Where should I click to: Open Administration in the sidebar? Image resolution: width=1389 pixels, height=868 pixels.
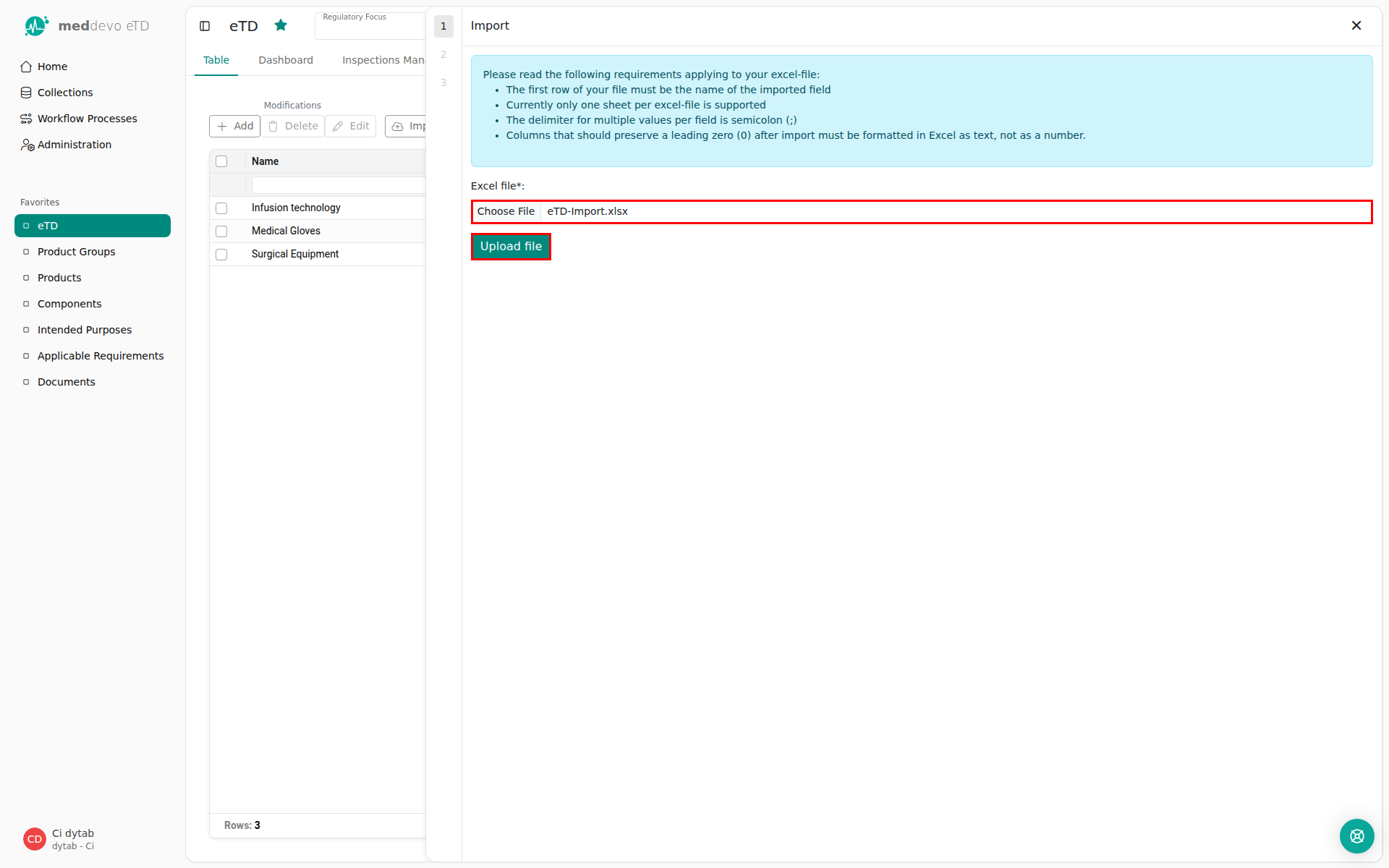click(74, 145)
